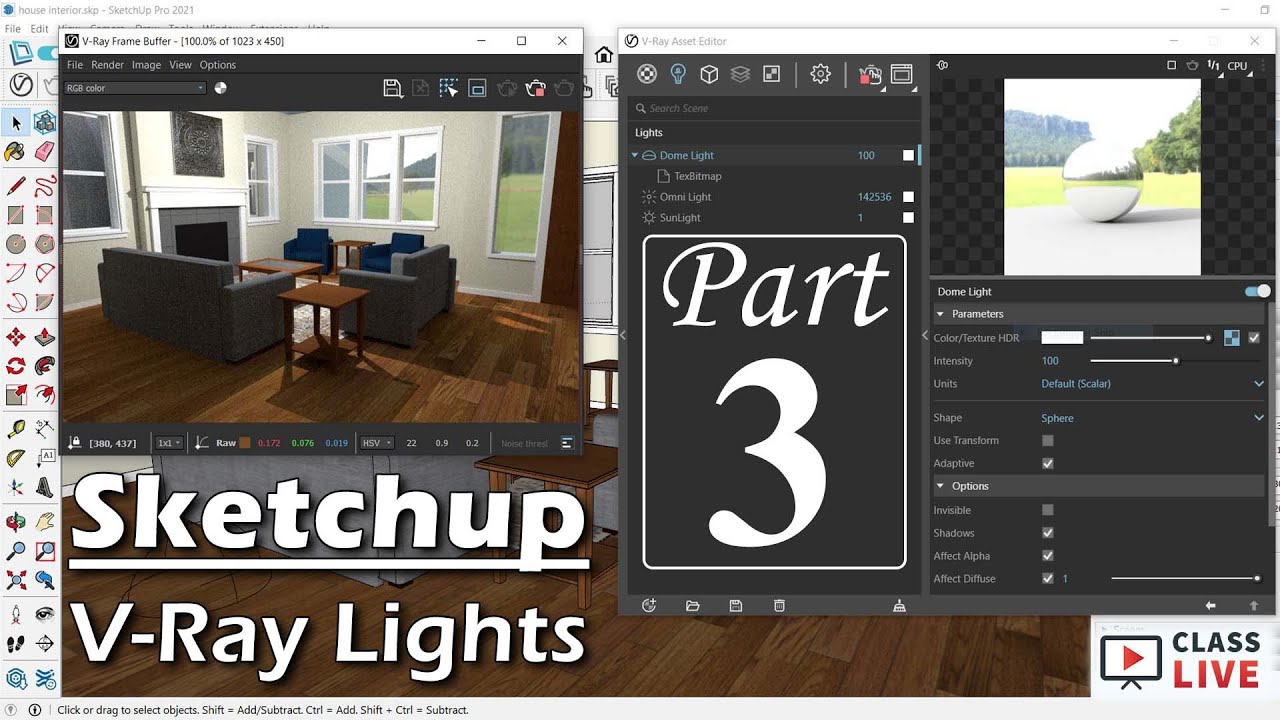Viewport: 1280px width, 720px height.
Task: Open the Render Elements layers category
Action: coord(740,74)
